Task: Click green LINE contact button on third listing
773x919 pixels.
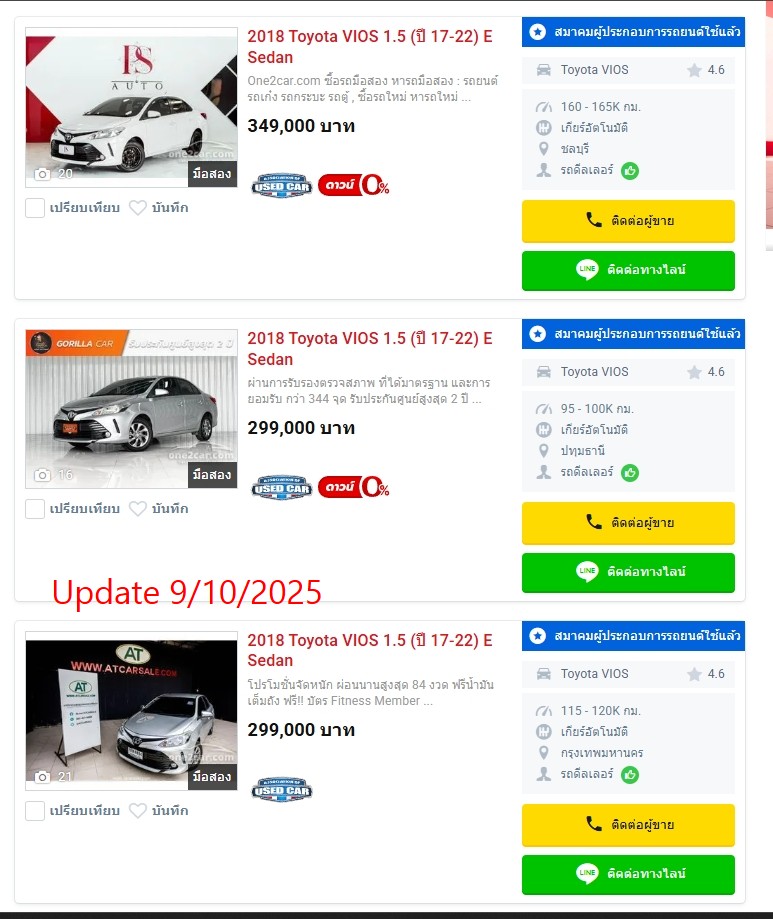Action: (628, 874)
